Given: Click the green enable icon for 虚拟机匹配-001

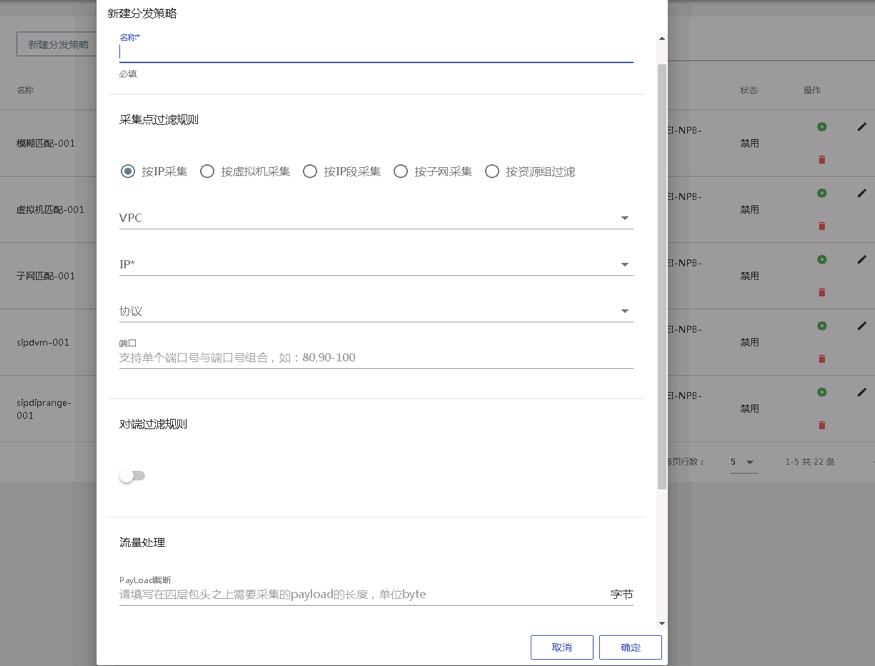Looking at the screenshot, I should tap(821, 193).
